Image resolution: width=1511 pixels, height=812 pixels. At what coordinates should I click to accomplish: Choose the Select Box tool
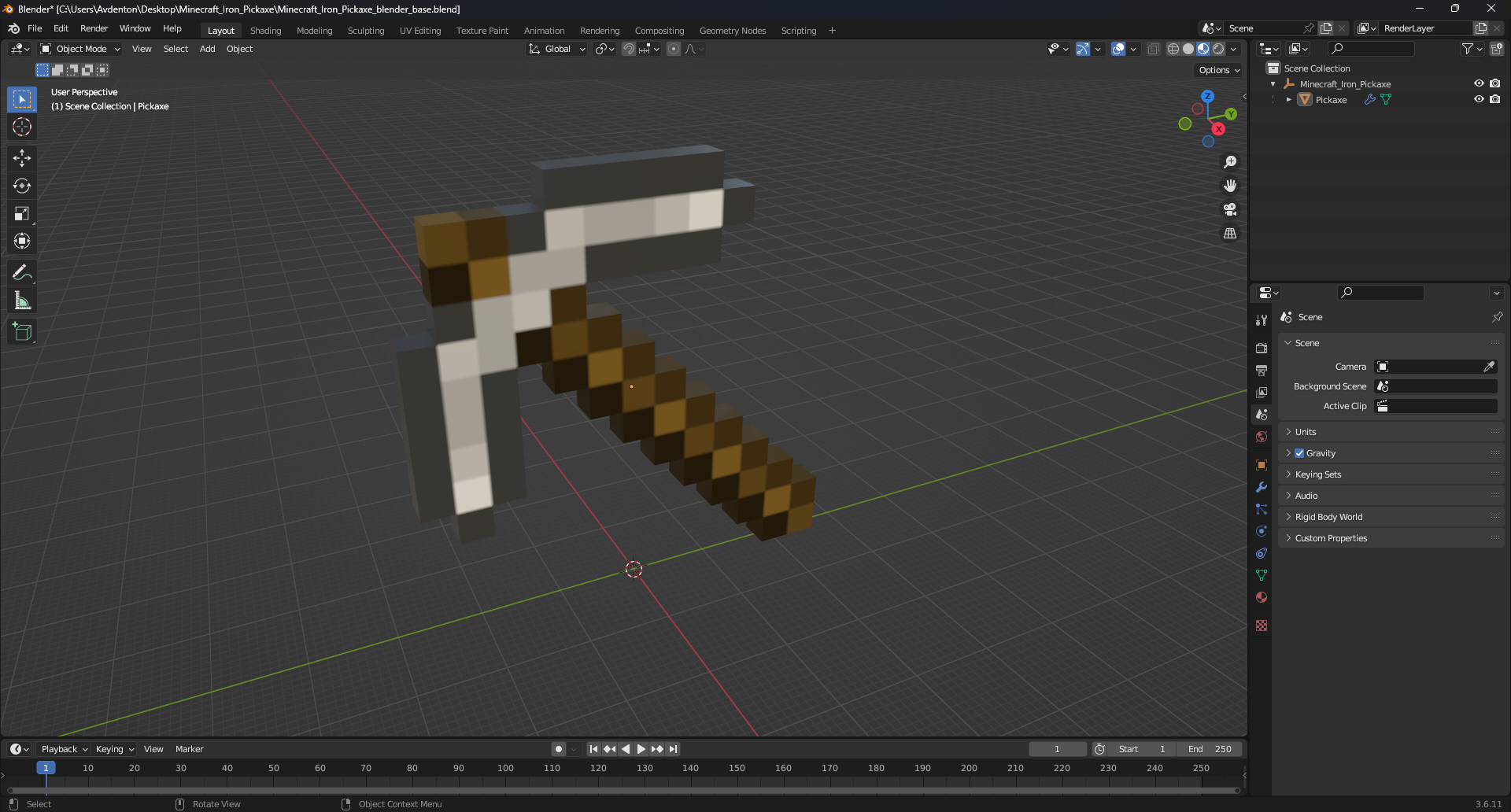22,99
